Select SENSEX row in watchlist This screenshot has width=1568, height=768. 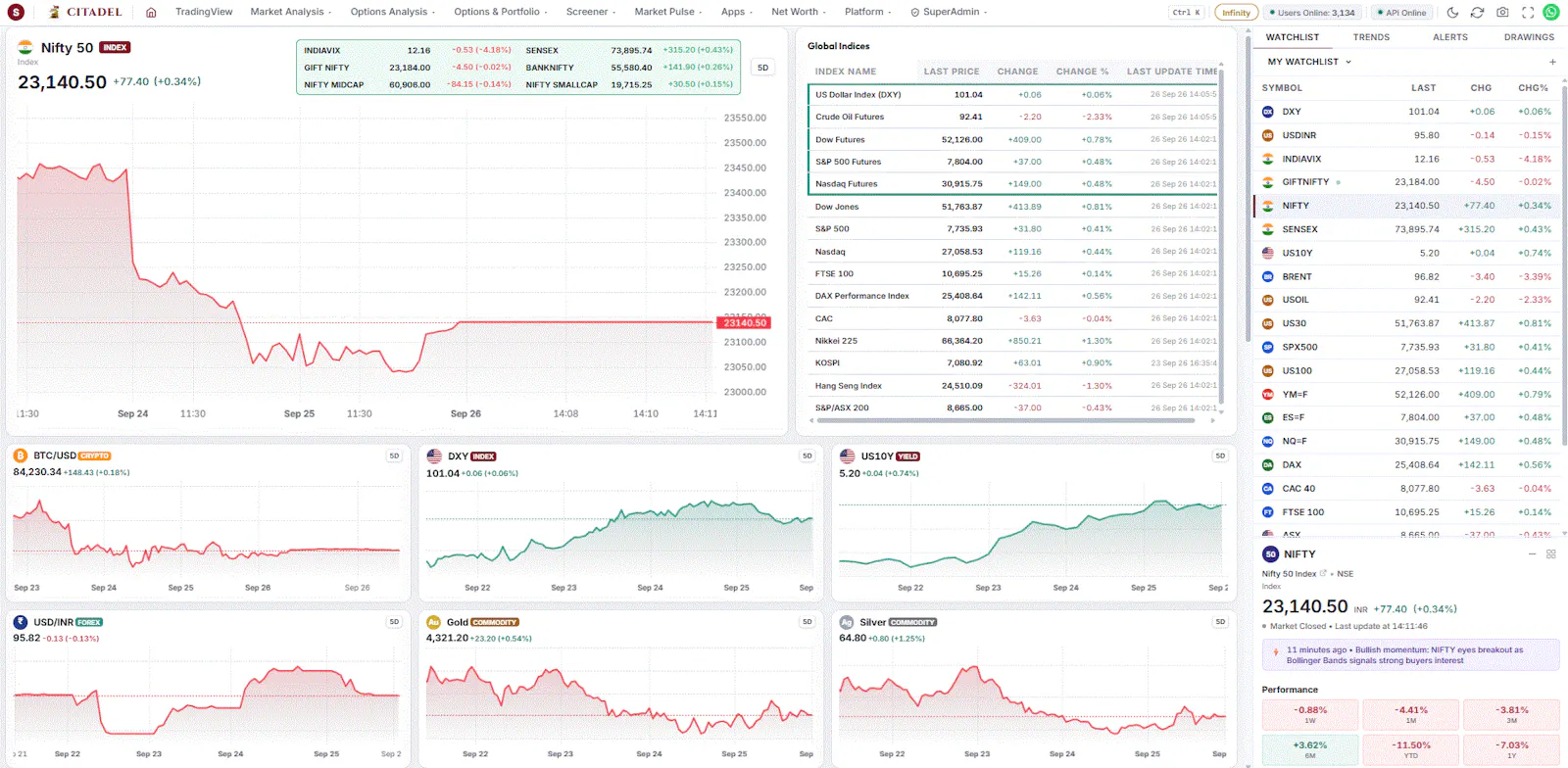[1407, 229]
